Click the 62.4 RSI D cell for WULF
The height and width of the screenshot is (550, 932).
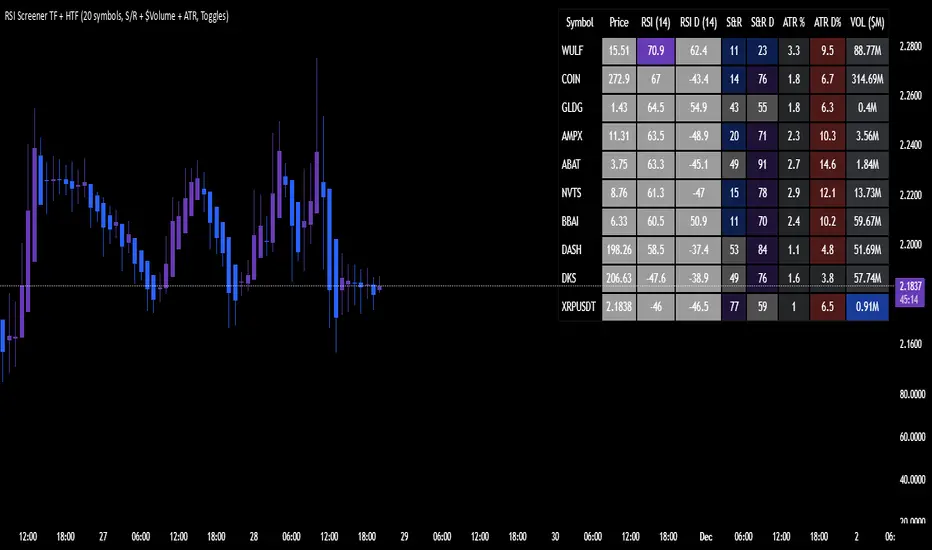point(698,51)
